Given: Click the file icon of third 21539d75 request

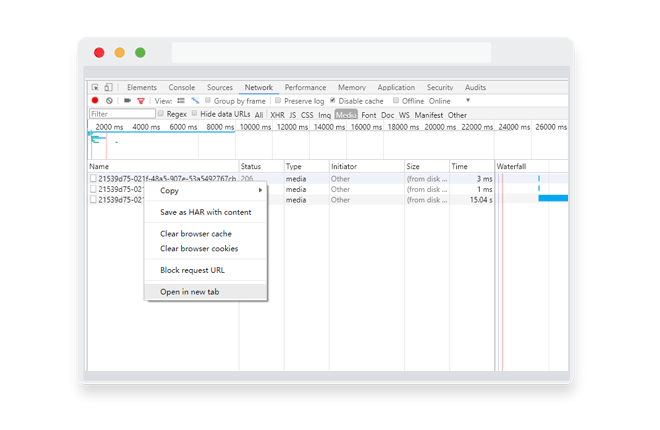Looking at the screenshot, I should (93, 199).
